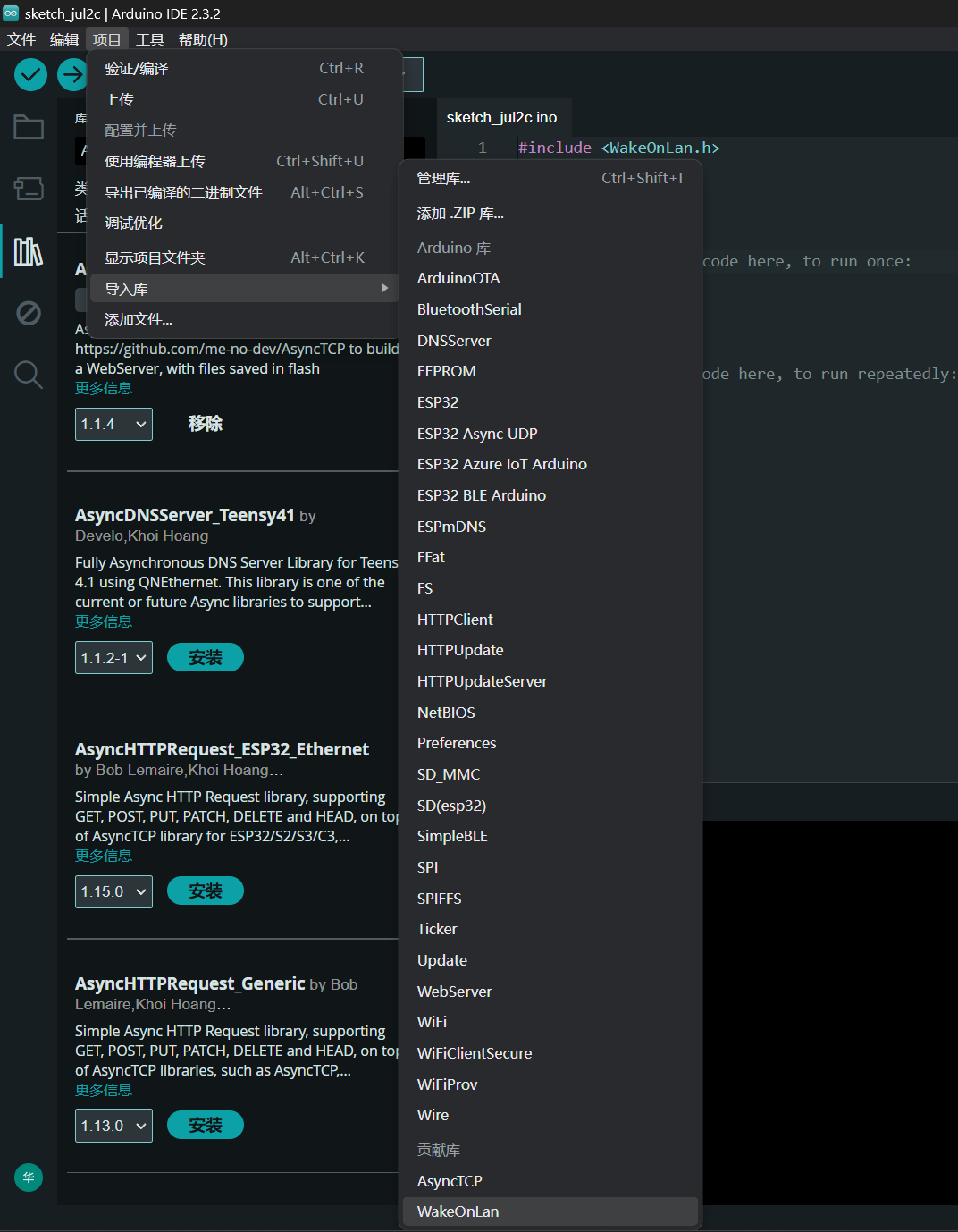Click the #include <WakeOnLan.h> code line
The width and height of the screenshot is (958, 1232).
618,148
